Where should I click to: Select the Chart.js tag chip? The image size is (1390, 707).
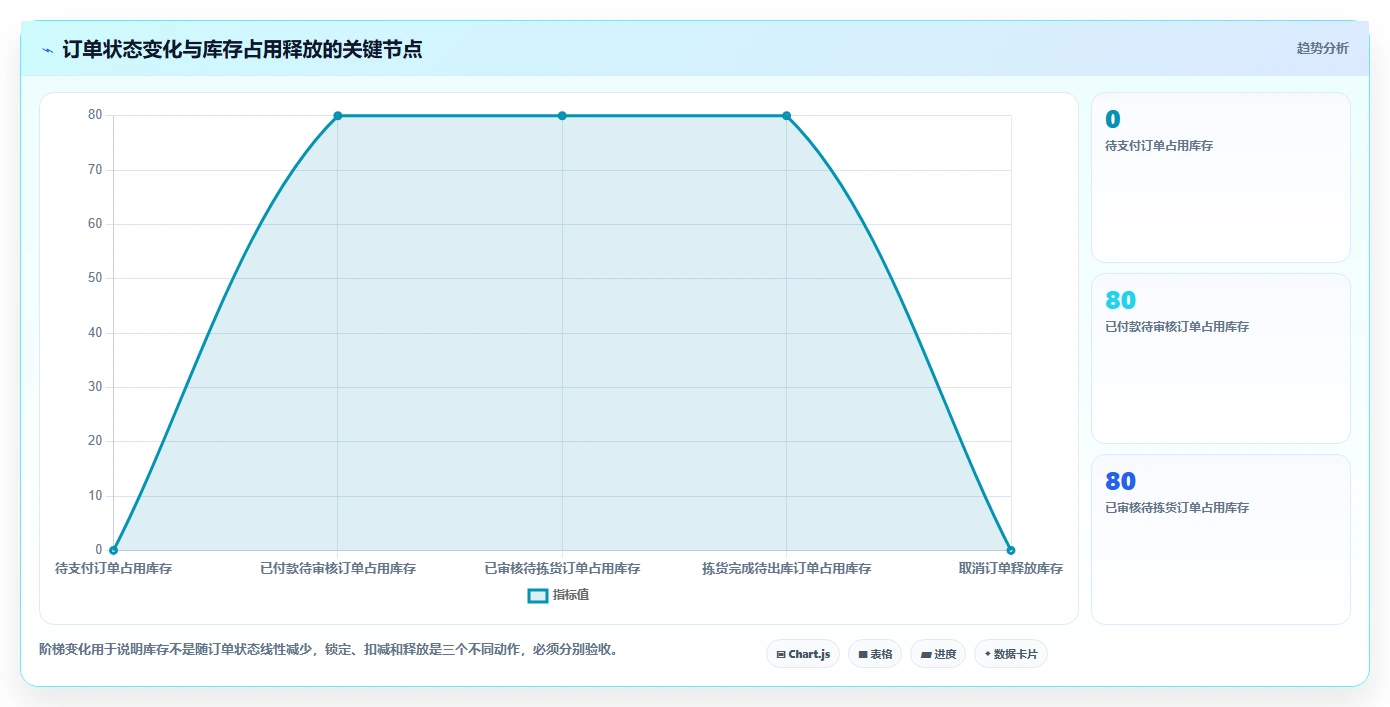(x=803, y=654)
